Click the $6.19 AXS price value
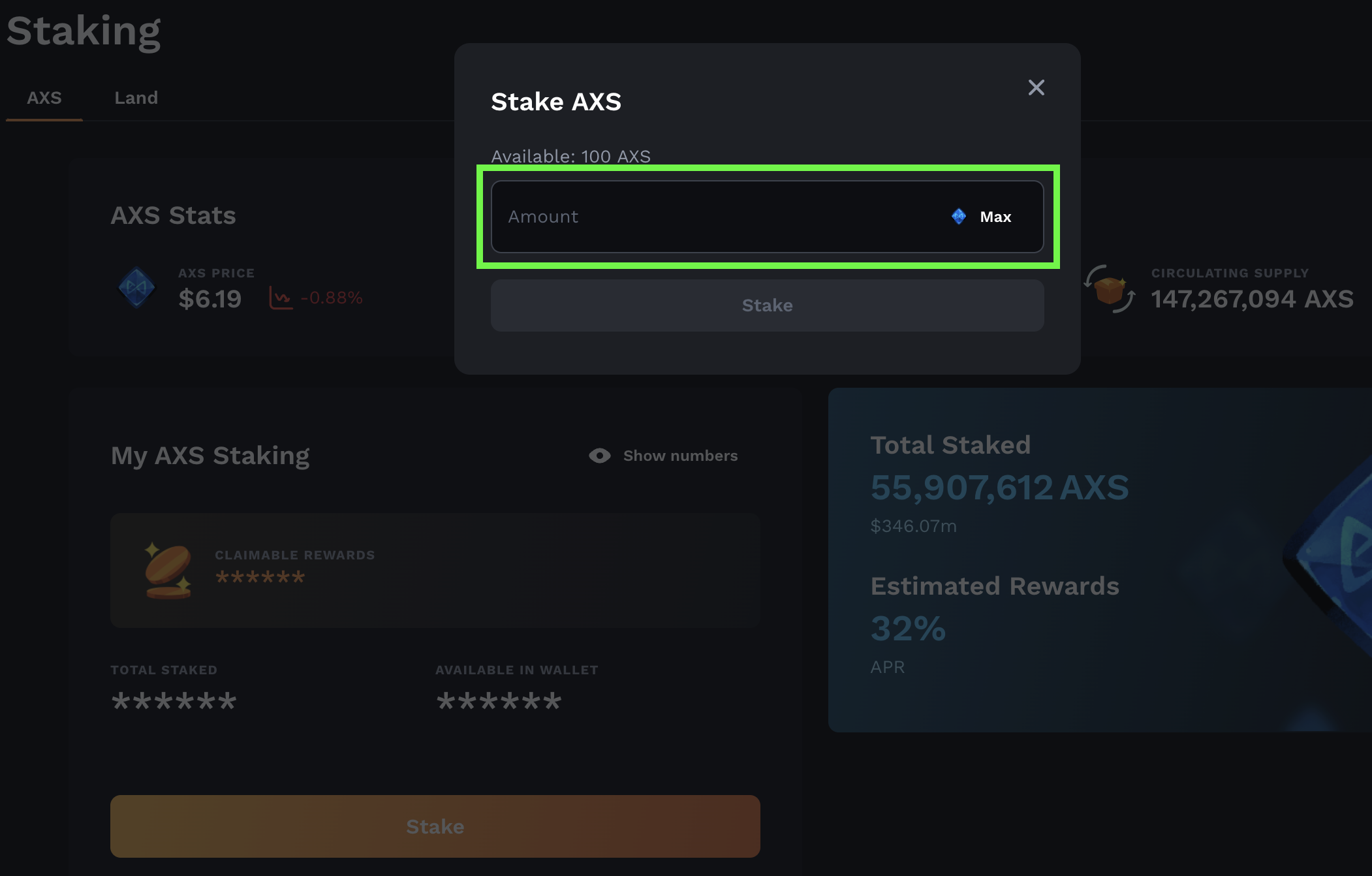Screen dimensions: 1372x876 coord(210,299)
